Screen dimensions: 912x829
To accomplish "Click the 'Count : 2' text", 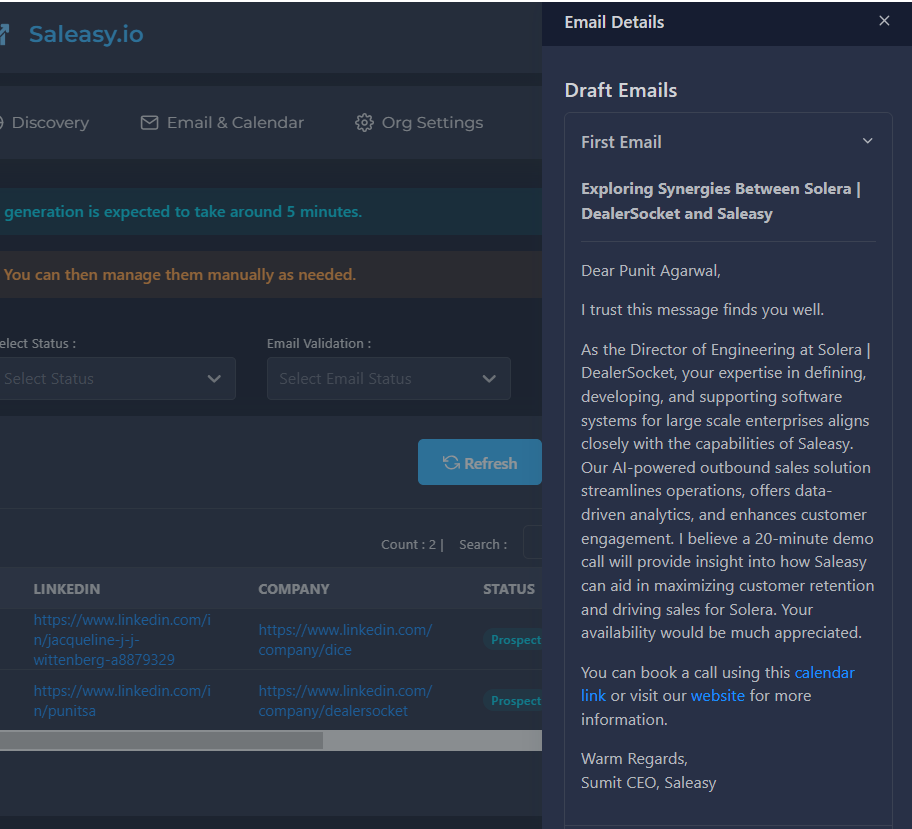I will [408, 545].
